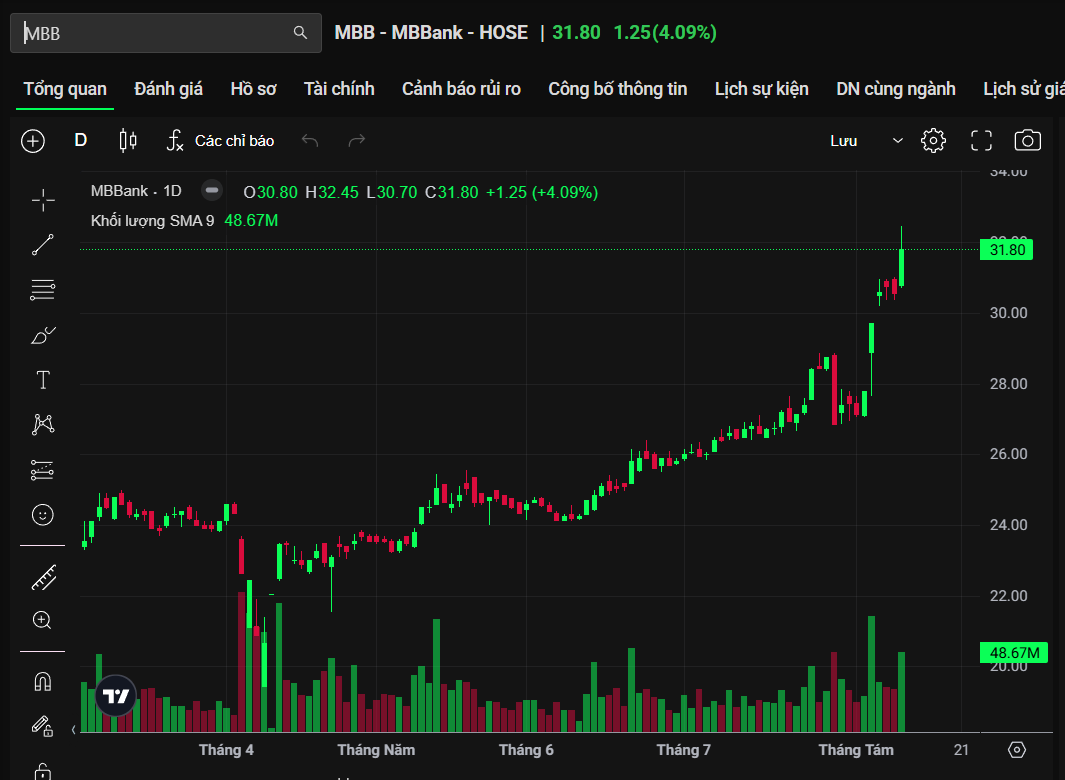Click the search magnifier icon in MBB field
Viewport: 1065px width, 780px height.
coord(300,33)
